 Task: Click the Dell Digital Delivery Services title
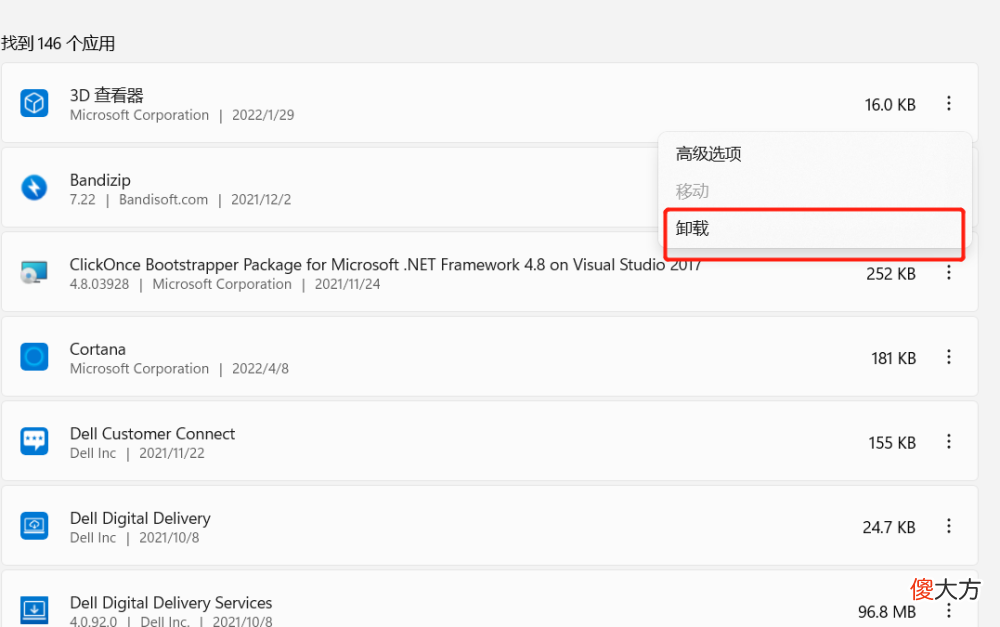pyautogui.click(x=171, y=603)
